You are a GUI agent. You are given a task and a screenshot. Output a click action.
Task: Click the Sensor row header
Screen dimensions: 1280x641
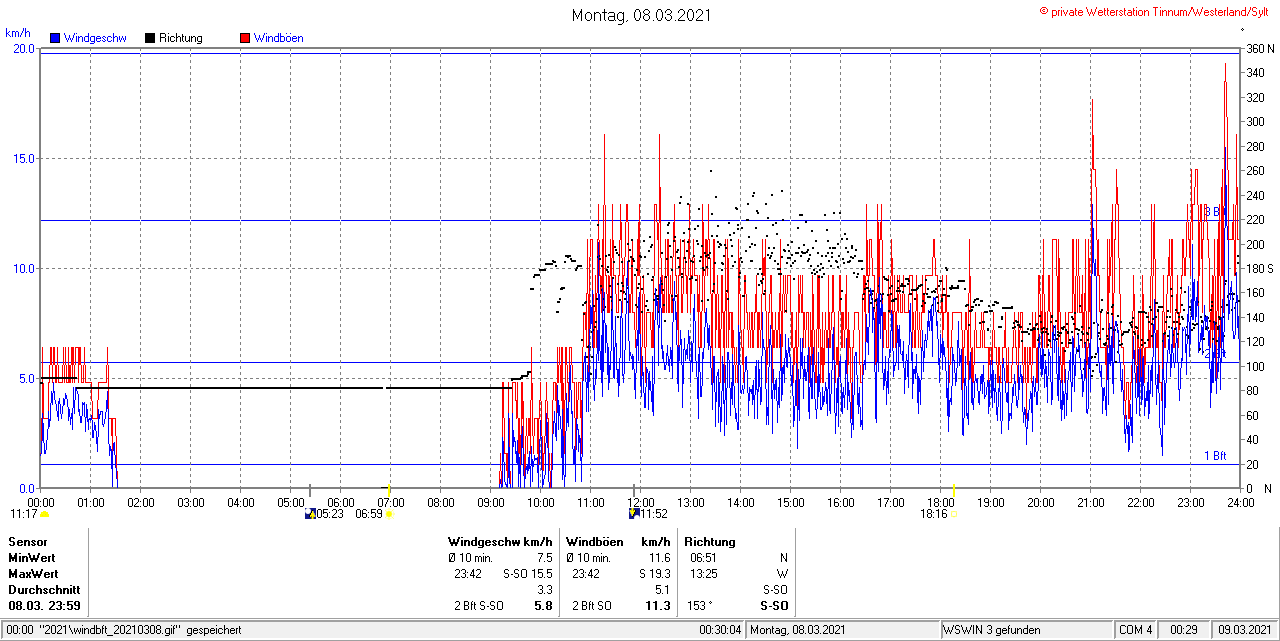[28, 542]
